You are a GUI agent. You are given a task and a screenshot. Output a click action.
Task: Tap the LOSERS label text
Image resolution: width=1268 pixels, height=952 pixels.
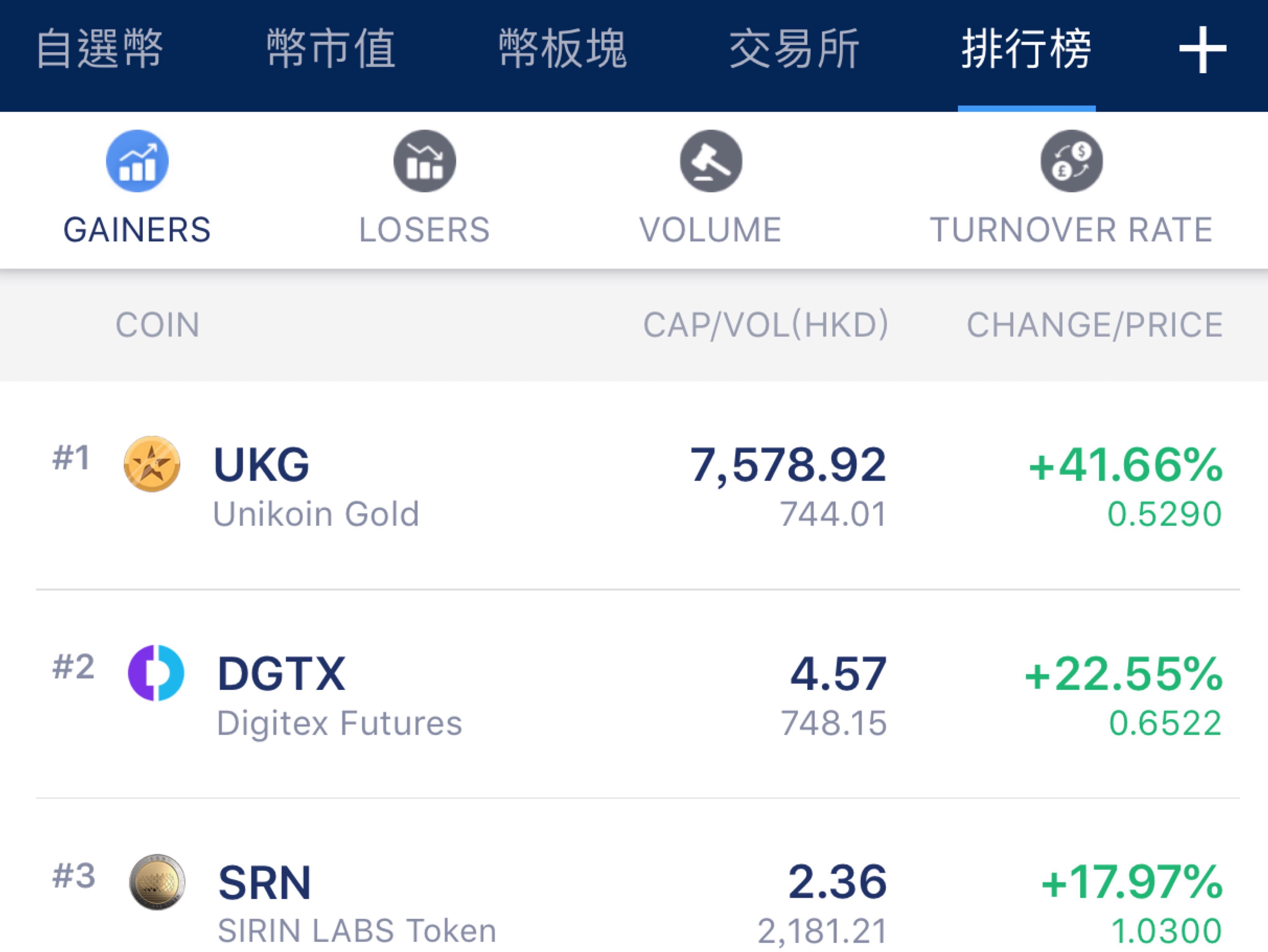tap(424, 230)
